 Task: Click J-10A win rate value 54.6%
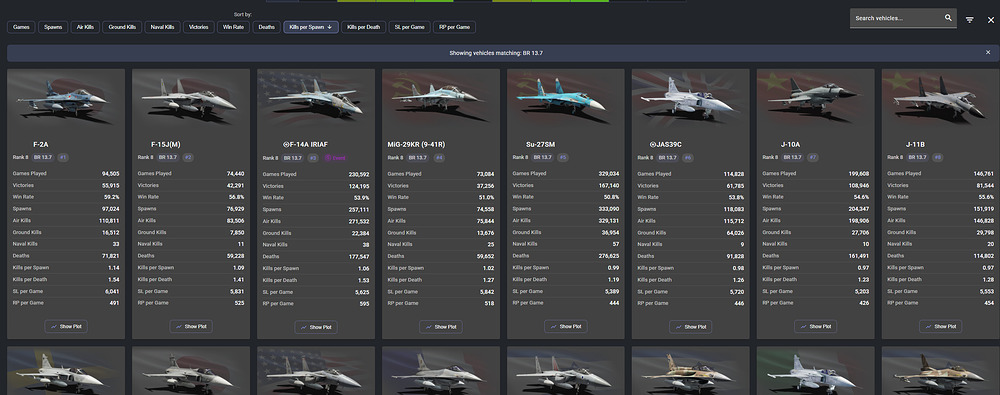pyautogui.click(x=862, y=197)
